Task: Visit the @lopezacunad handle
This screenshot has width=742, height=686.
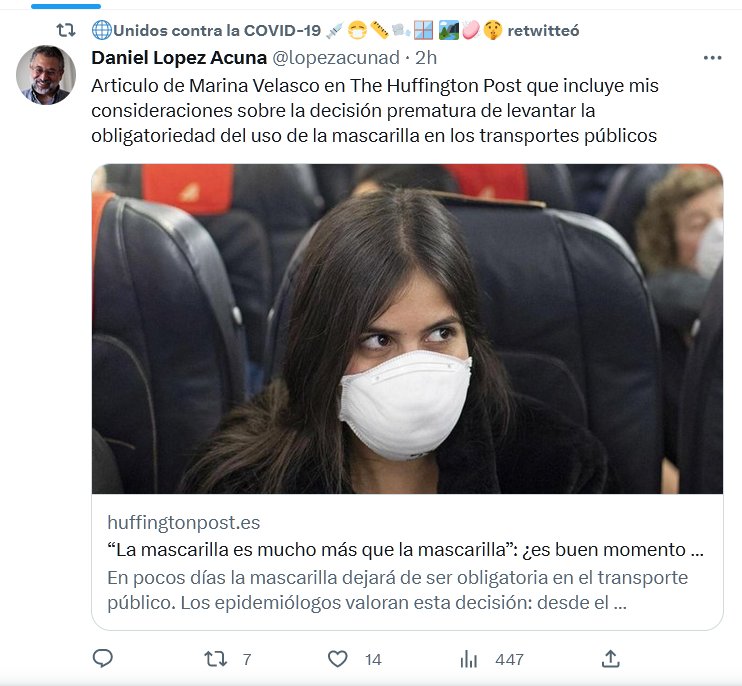Action: (x=336, y=58)
